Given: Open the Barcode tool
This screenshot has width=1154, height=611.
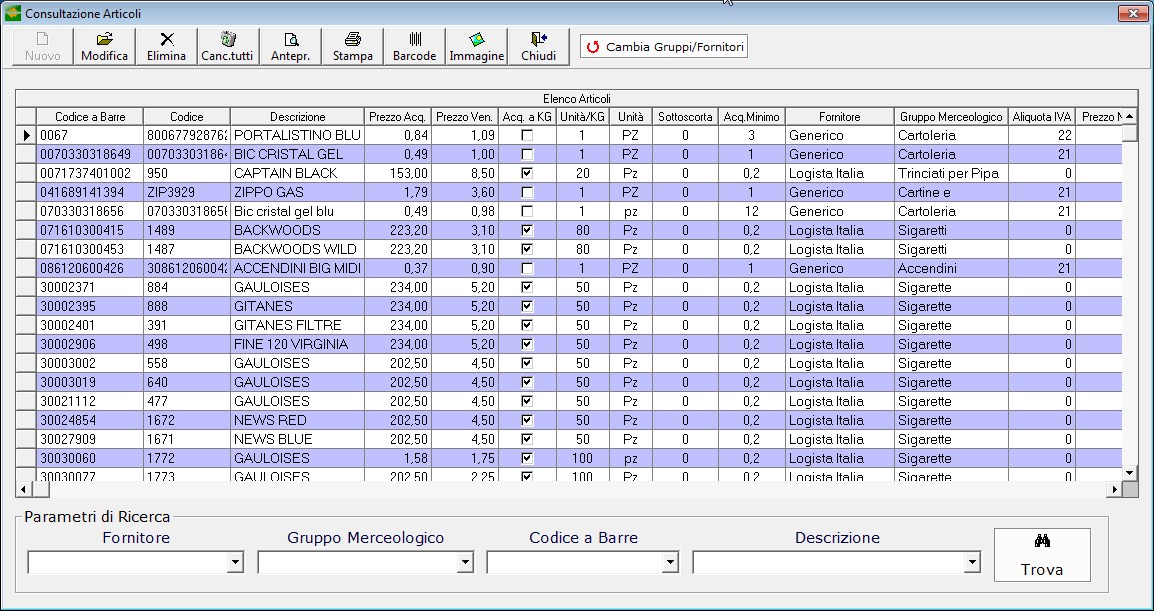Looking at the screenshot, I should [x=414, y=47].
